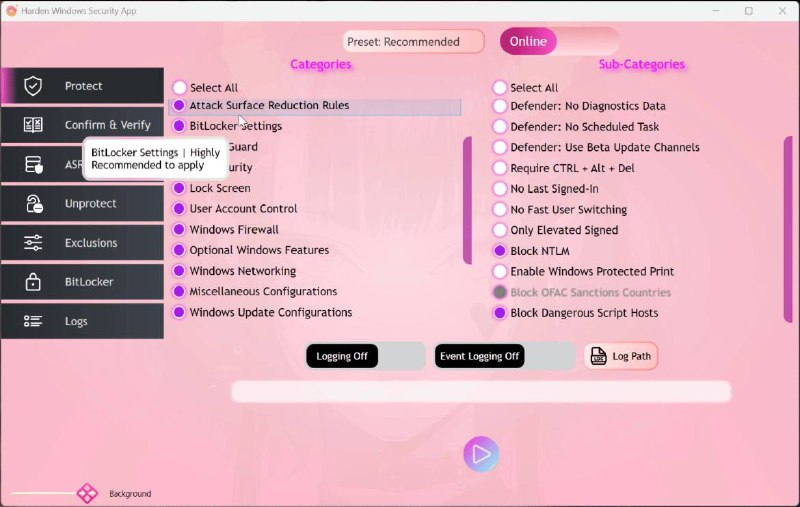Uncheck Windows Networking category
The width and height of the screenshot is (800, 507).
click(179, 271)
